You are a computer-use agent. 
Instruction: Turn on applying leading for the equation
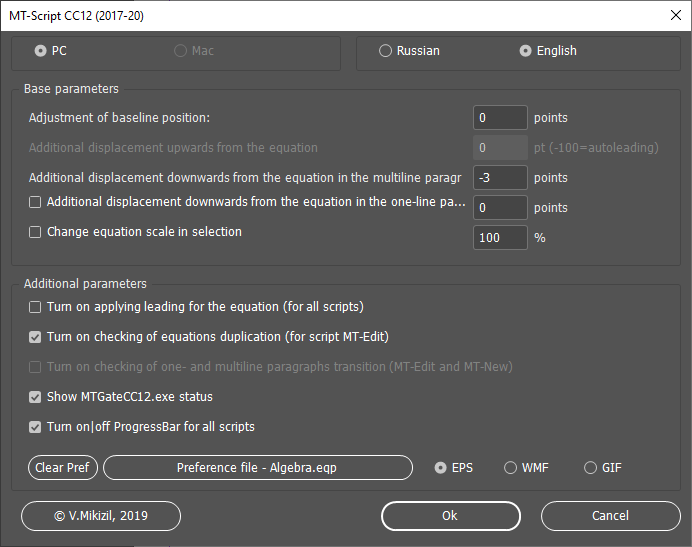[x=35, y=307]
